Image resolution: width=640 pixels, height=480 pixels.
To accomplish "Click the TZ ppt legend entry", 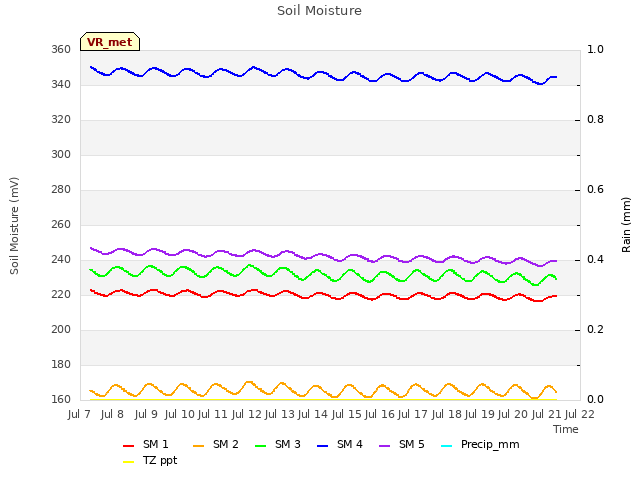I will point(150,460).
